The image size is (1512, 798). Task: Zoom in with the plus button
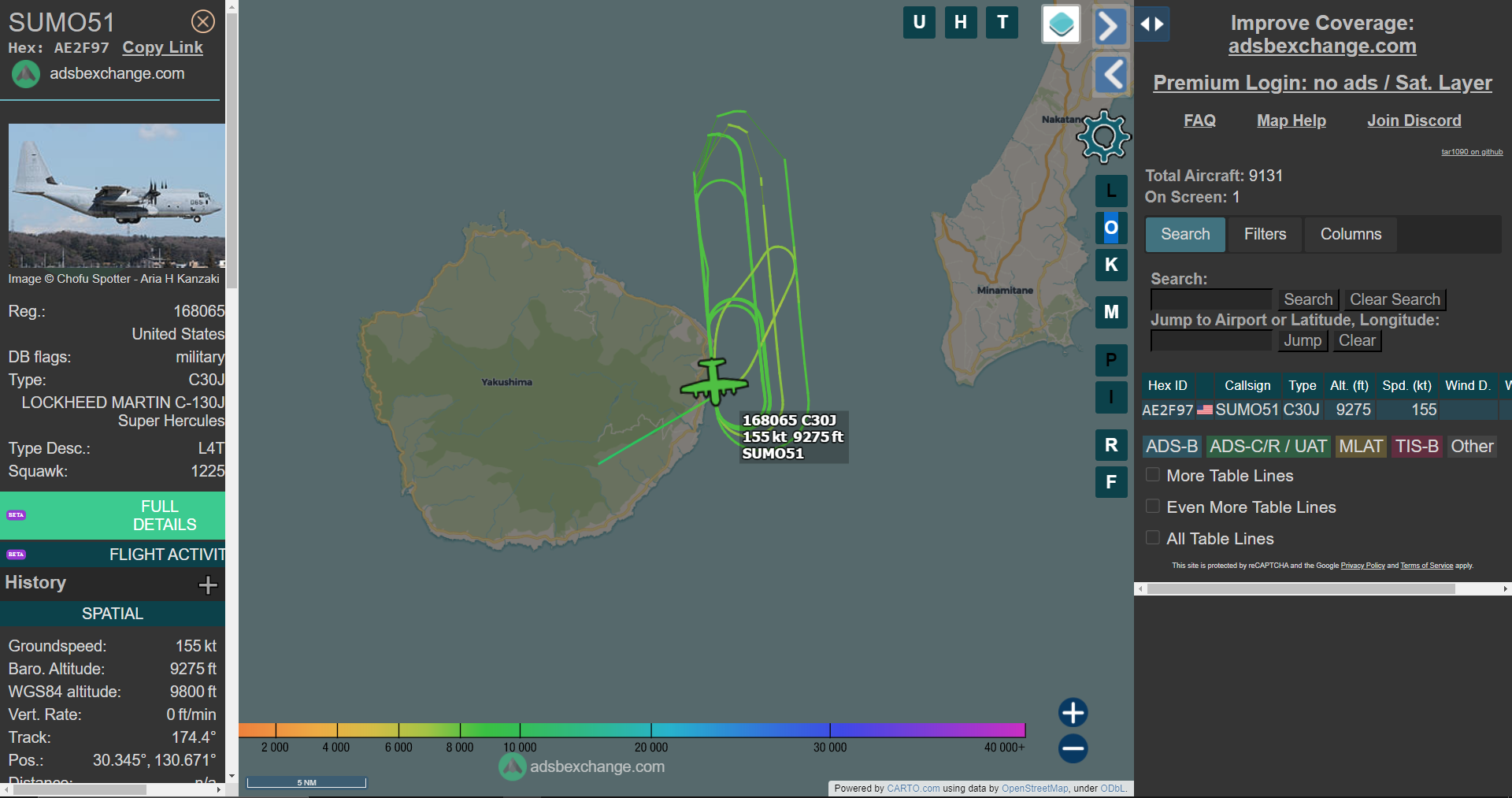[x=1073, y=712]
